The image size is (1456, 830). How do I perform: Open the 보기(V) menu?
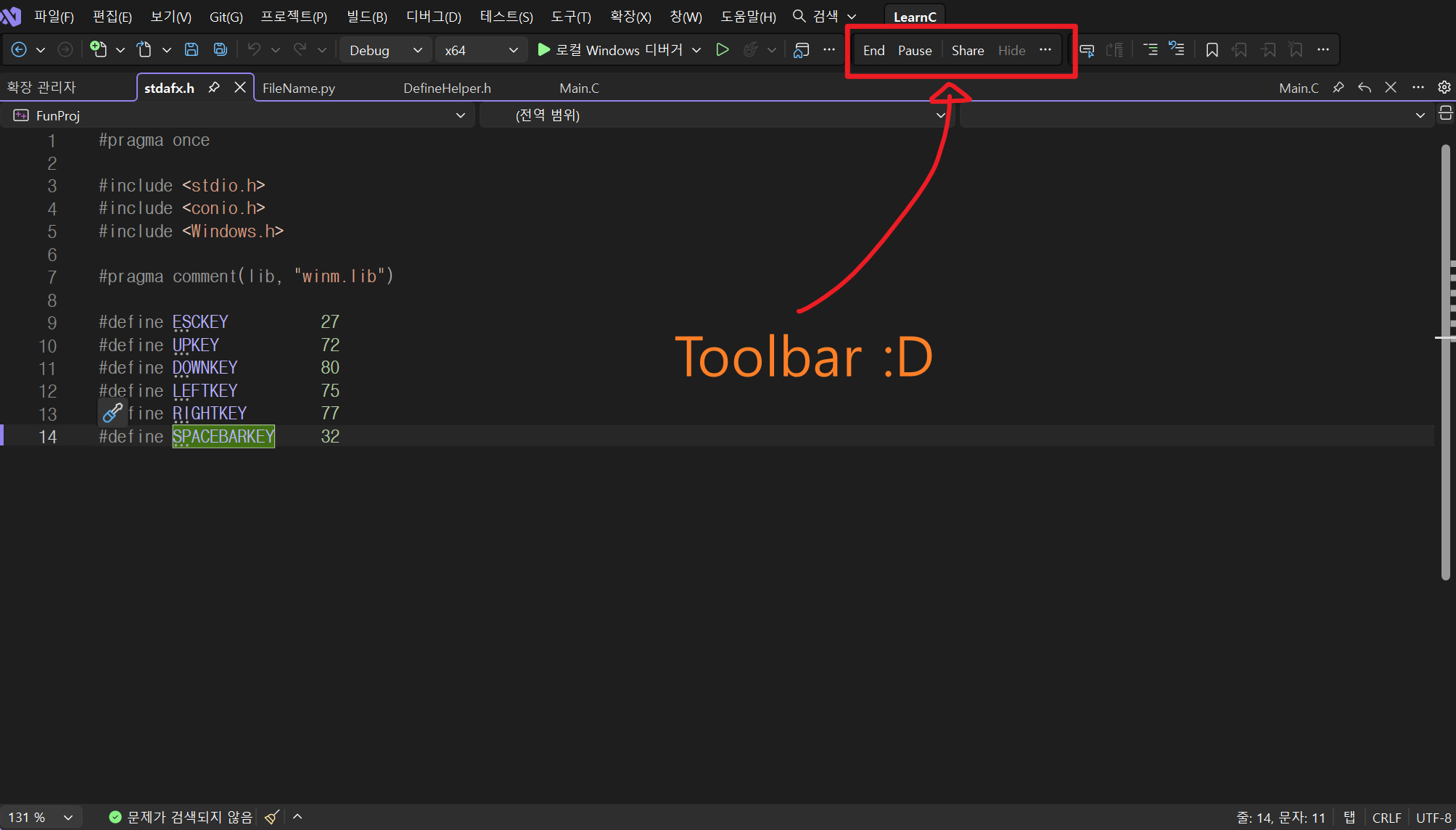tap(171, 17)
